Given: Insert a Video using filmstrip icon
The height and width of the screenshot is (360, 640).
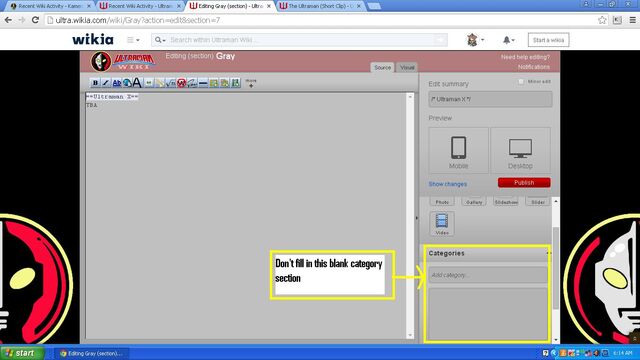Looking at the screenshot, I should coord(442,224).
